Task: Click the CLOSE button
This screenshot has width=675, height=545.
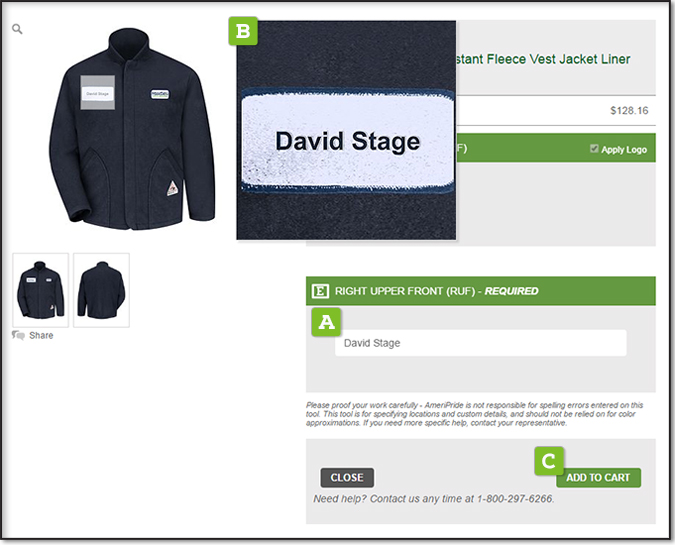Action: (347, 478)
